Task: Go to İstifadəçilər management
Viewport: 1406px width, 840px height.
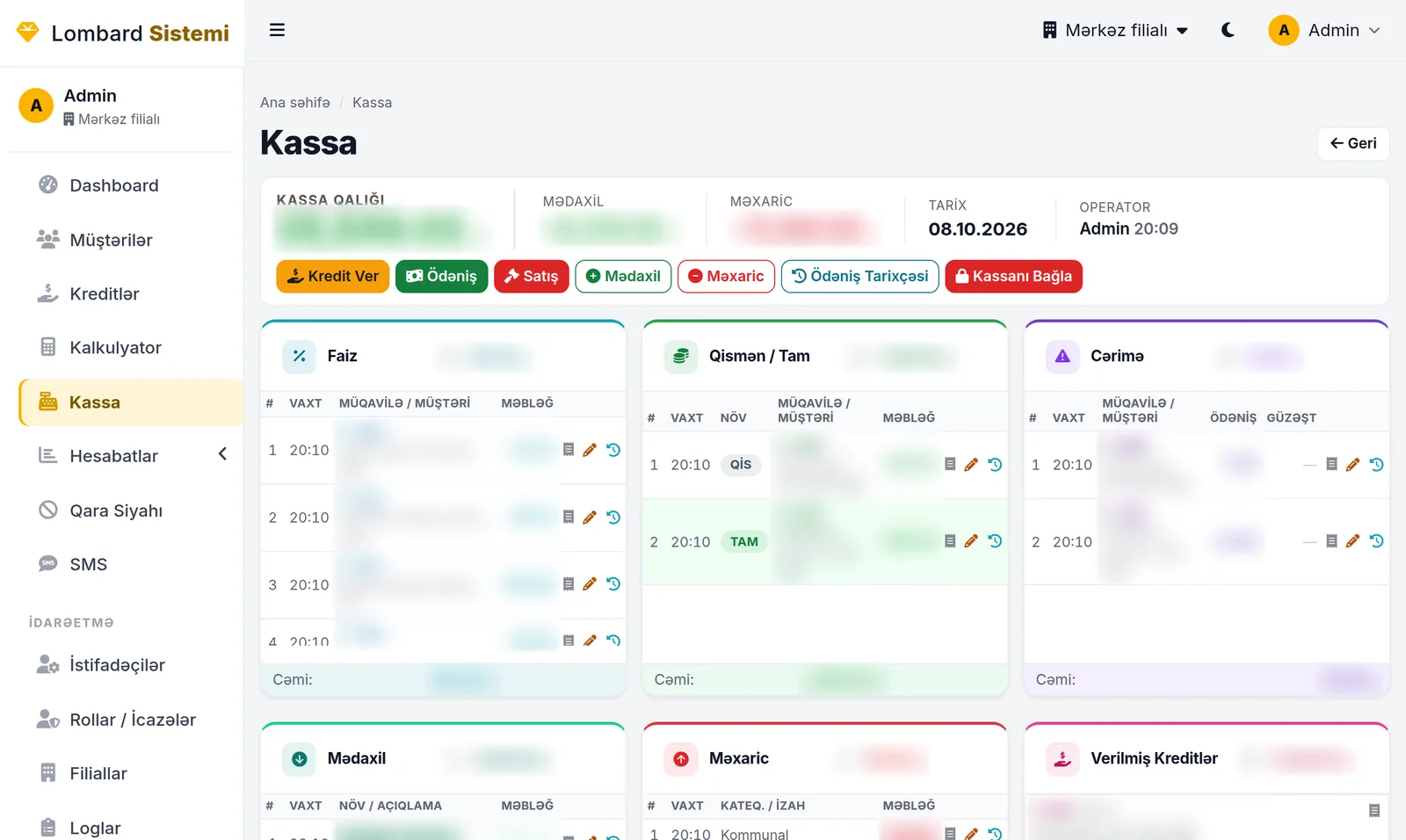Action: point(131,665)
